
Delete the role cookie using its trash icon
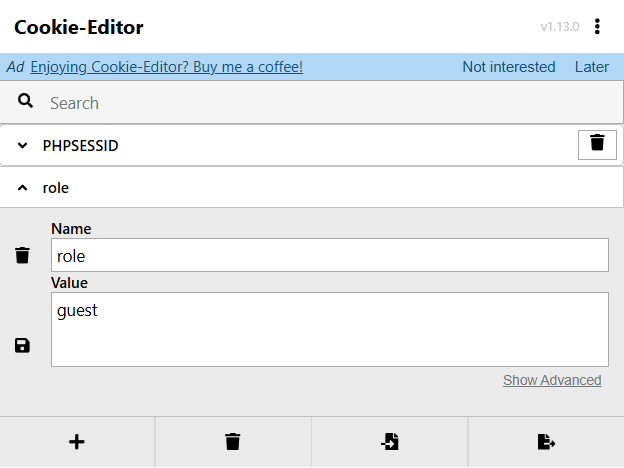(22, 255)
